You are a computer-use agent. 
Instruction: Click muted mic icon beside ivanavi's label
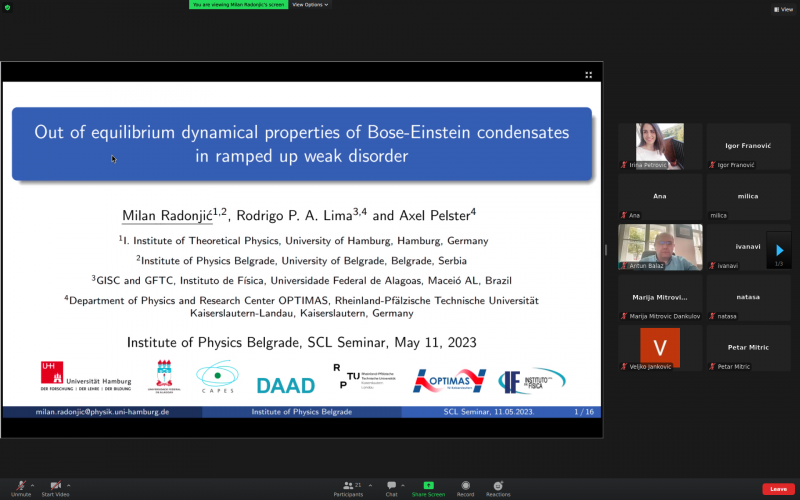tap(712, 266)
